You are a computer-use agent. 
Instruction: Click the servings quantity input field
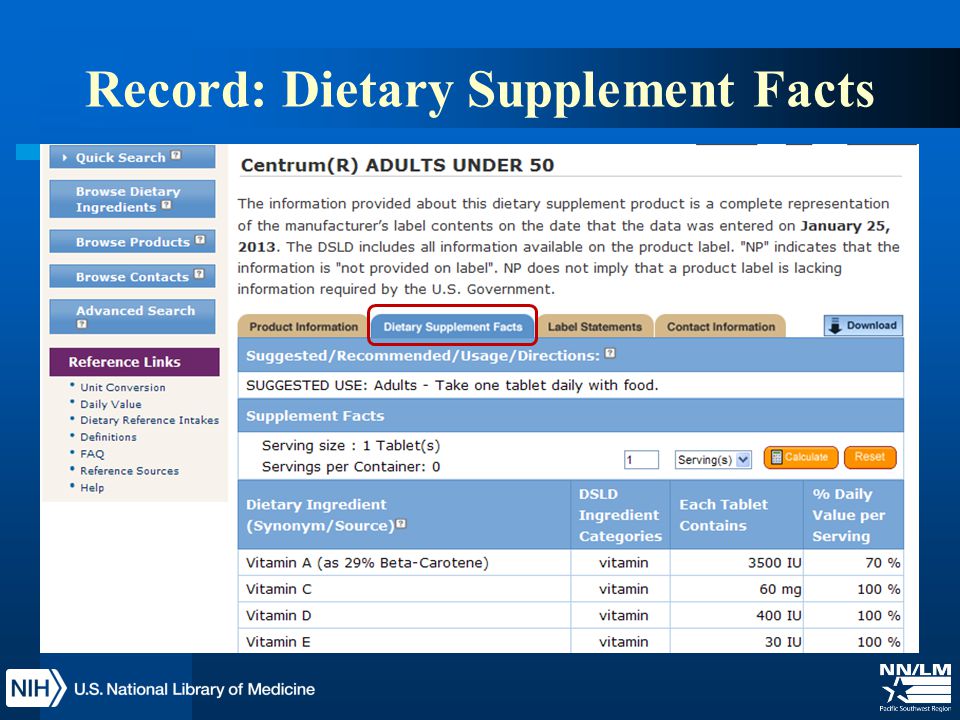coord(642,460)
